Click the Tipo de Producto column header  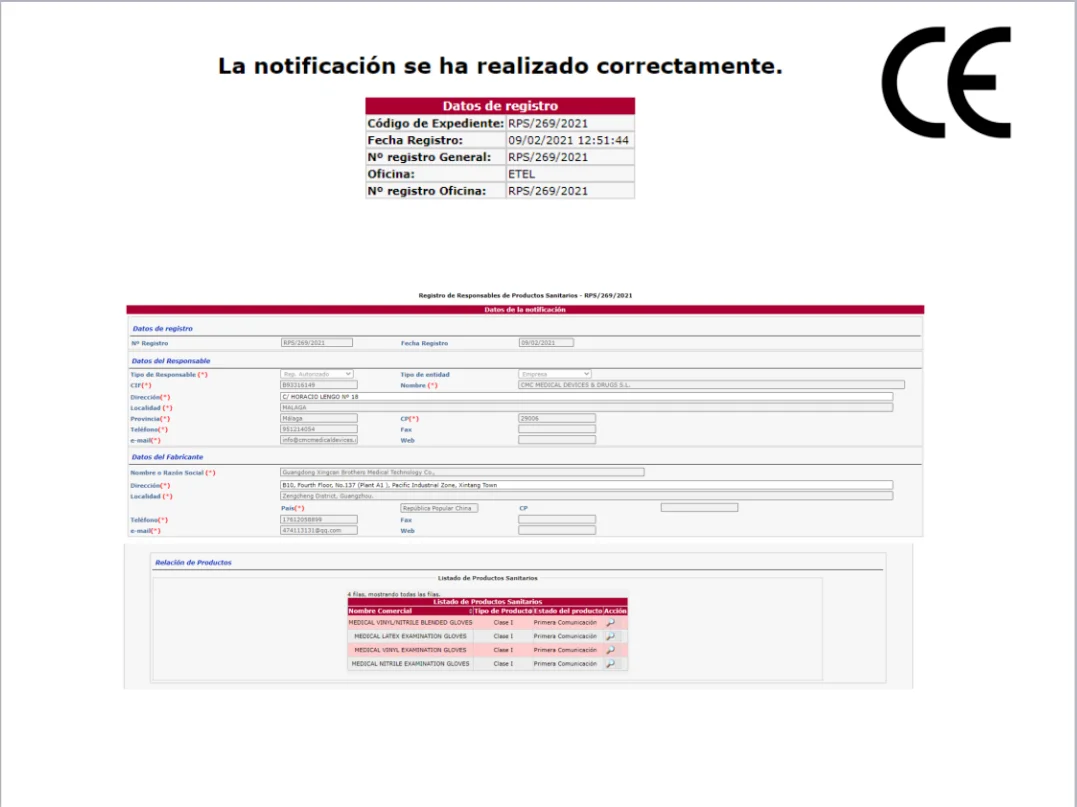[x=502, y=610]
